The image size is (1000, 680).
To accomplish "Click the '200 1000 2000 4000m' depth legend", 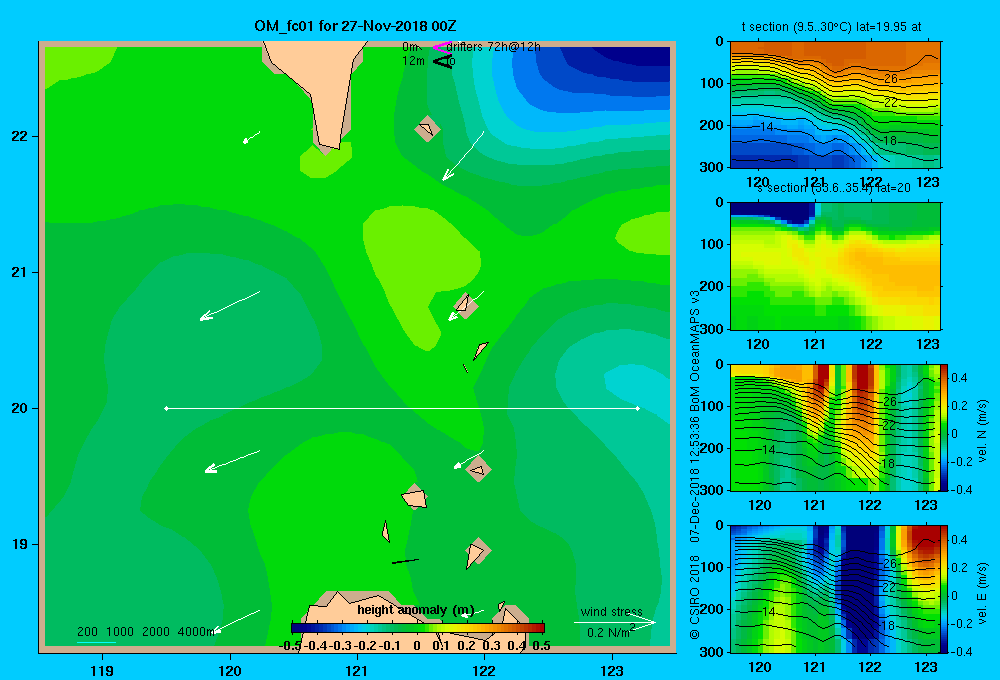I will pyautogui.click(x=145, y=632).
